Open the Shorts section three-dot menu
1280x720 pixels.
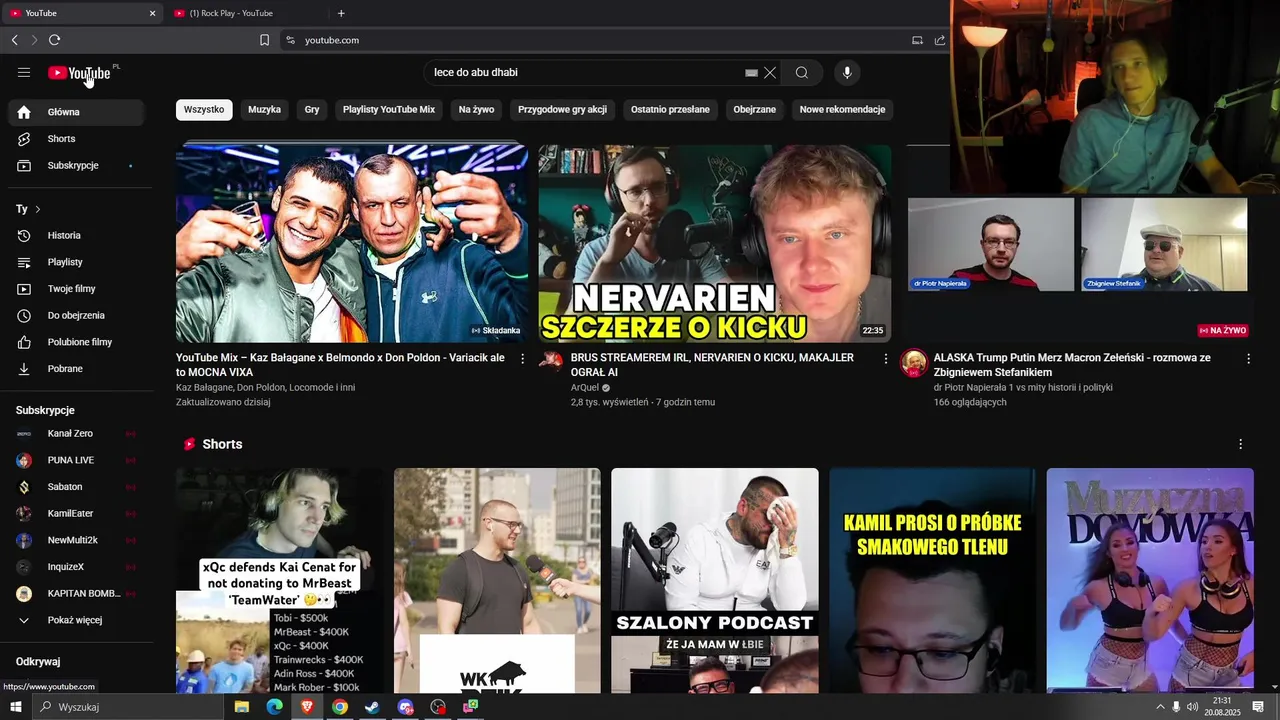point(1241,444)
